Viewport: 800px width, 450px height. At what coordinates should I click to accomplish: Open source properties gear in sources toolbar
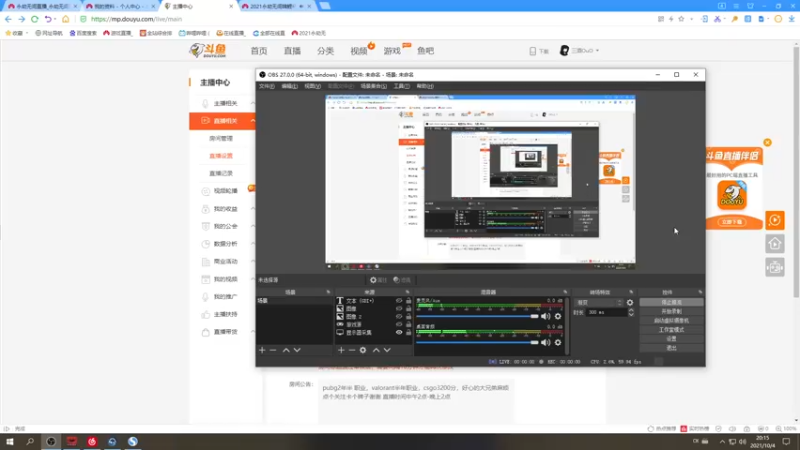click(363, 350)
